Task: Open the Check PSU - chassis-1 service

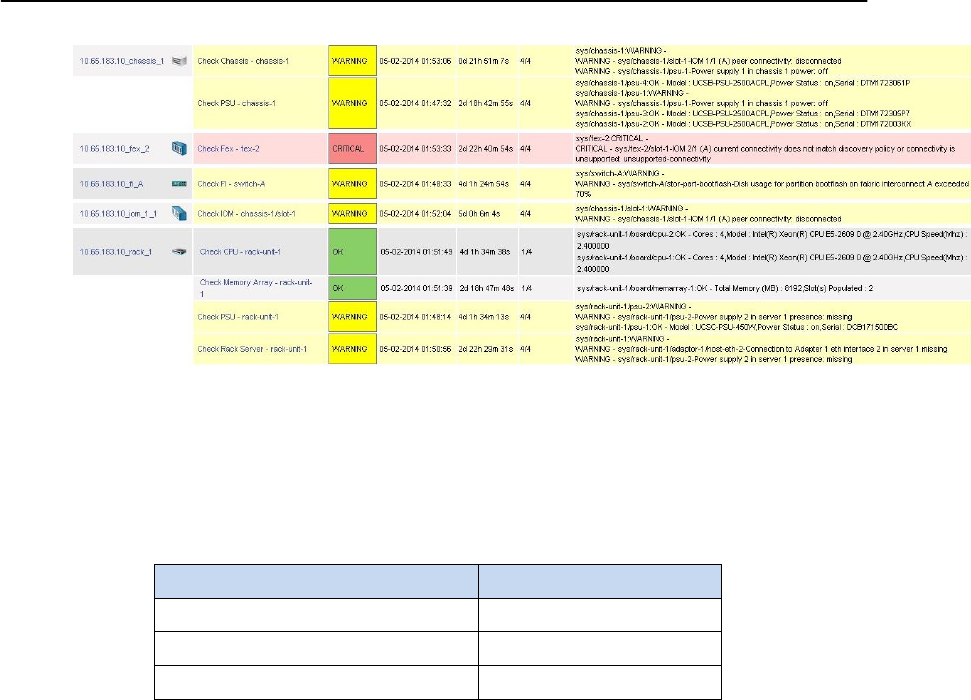Action: tap(237, 103)
